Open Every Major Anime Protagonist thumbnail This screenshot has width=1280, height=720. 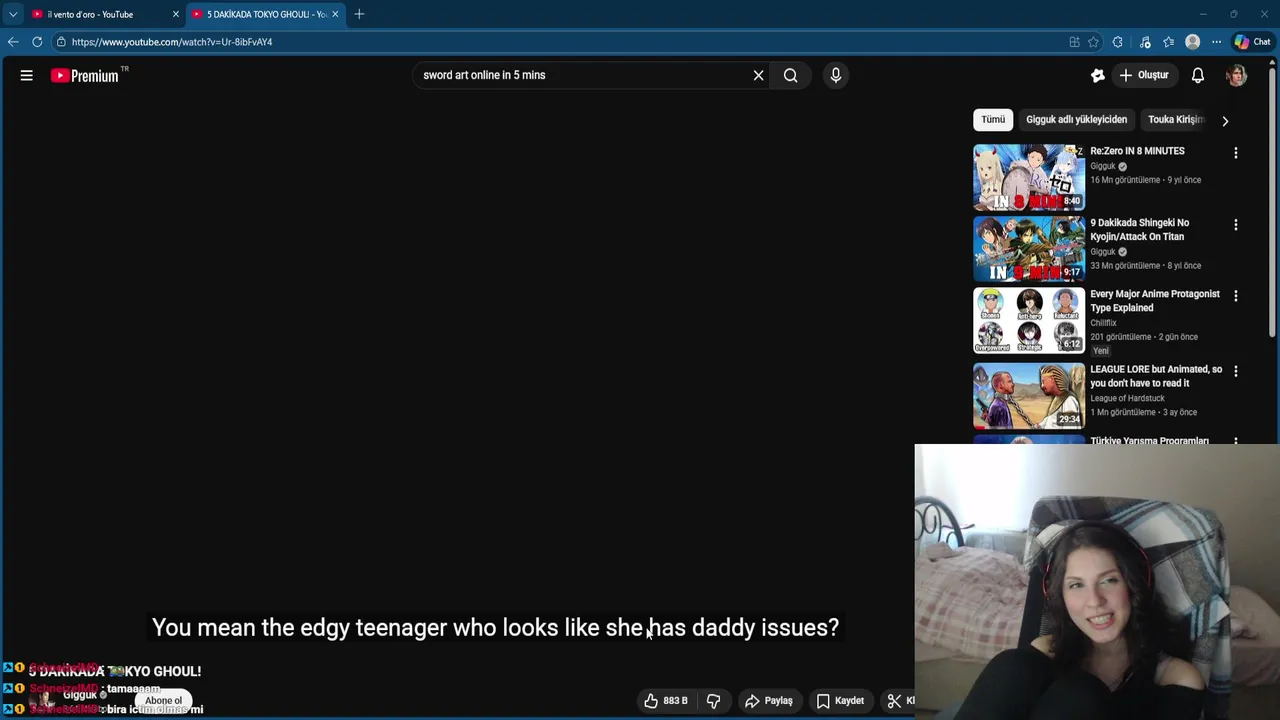1029,321
